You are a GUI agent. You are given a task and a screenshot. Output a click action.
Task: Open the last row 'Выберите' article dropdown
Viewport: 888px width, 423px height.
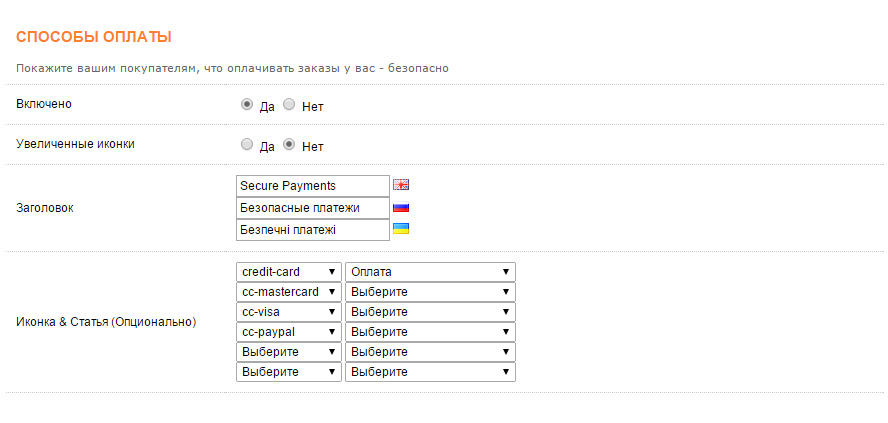430,372
